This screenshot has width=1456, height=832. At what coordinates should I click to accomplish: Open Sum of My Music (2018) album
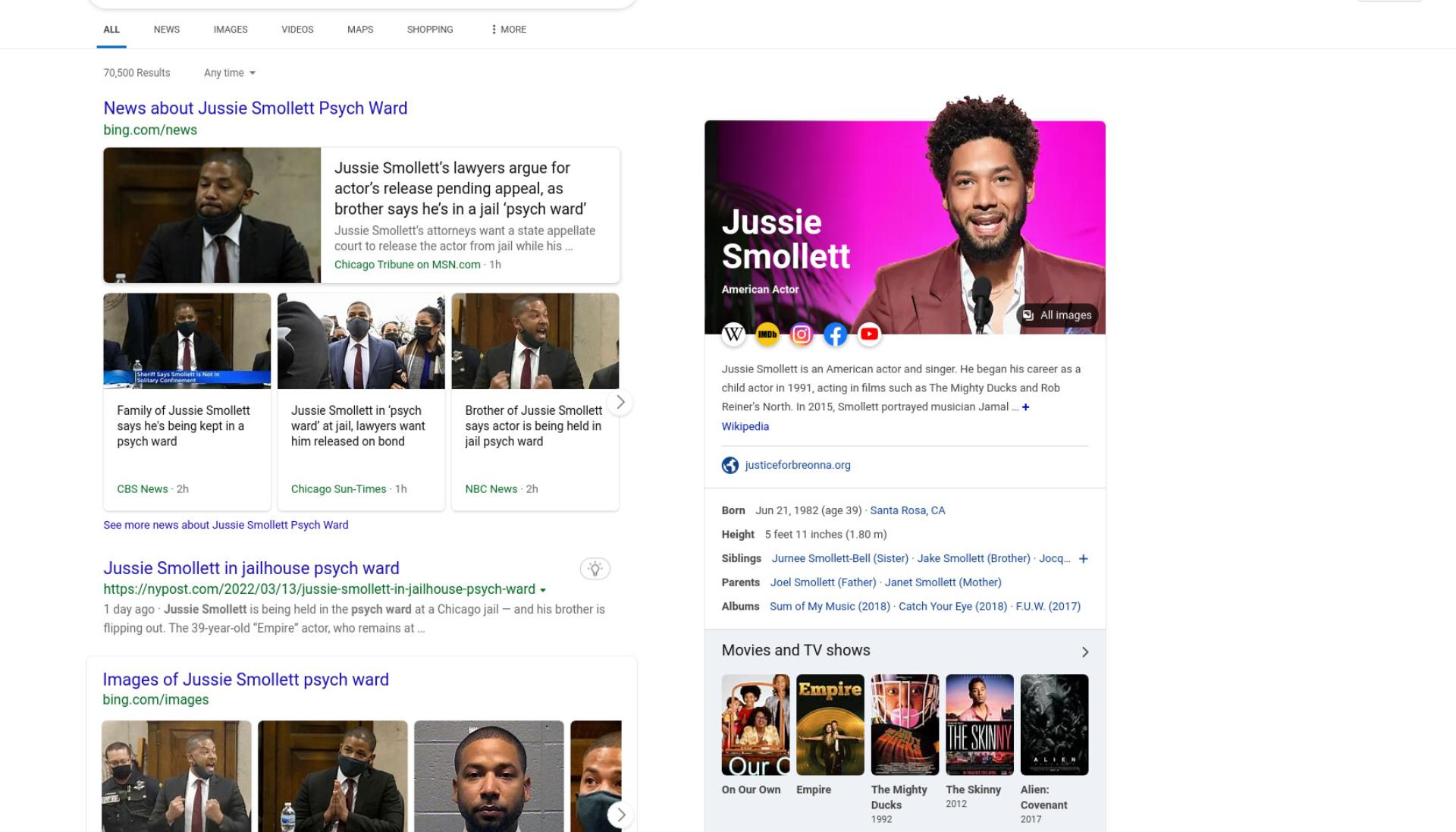point(830,606)
